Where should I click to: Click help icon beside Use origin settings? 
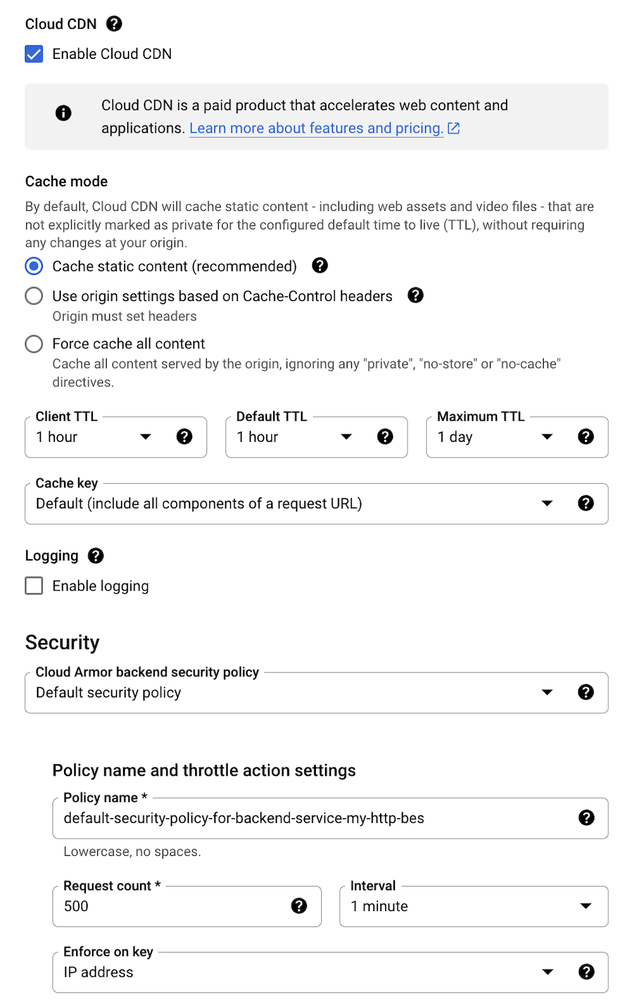coord(416,295)
